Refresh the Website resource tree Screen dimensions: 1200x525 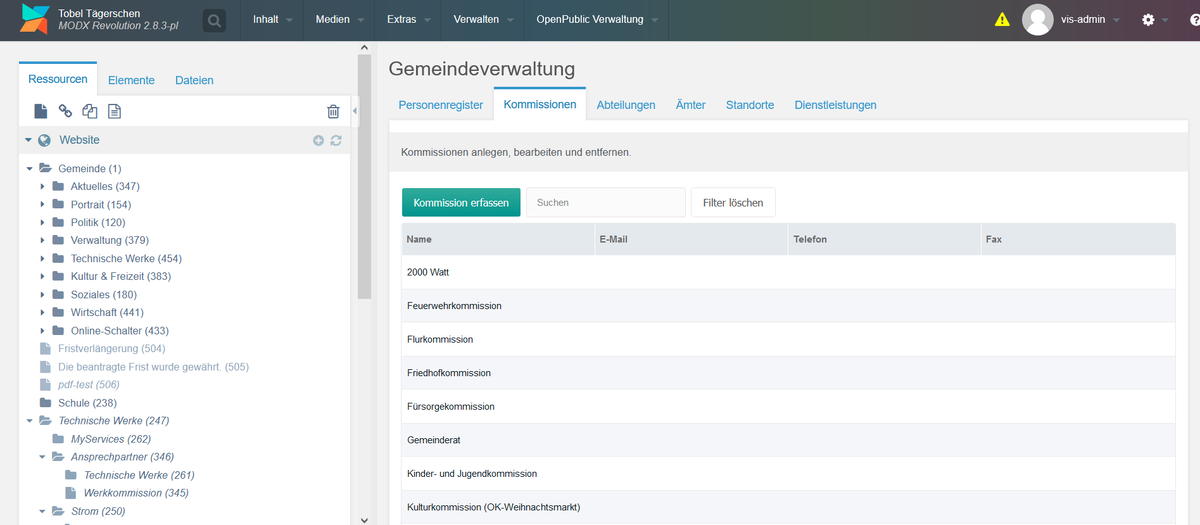point(336,141)
